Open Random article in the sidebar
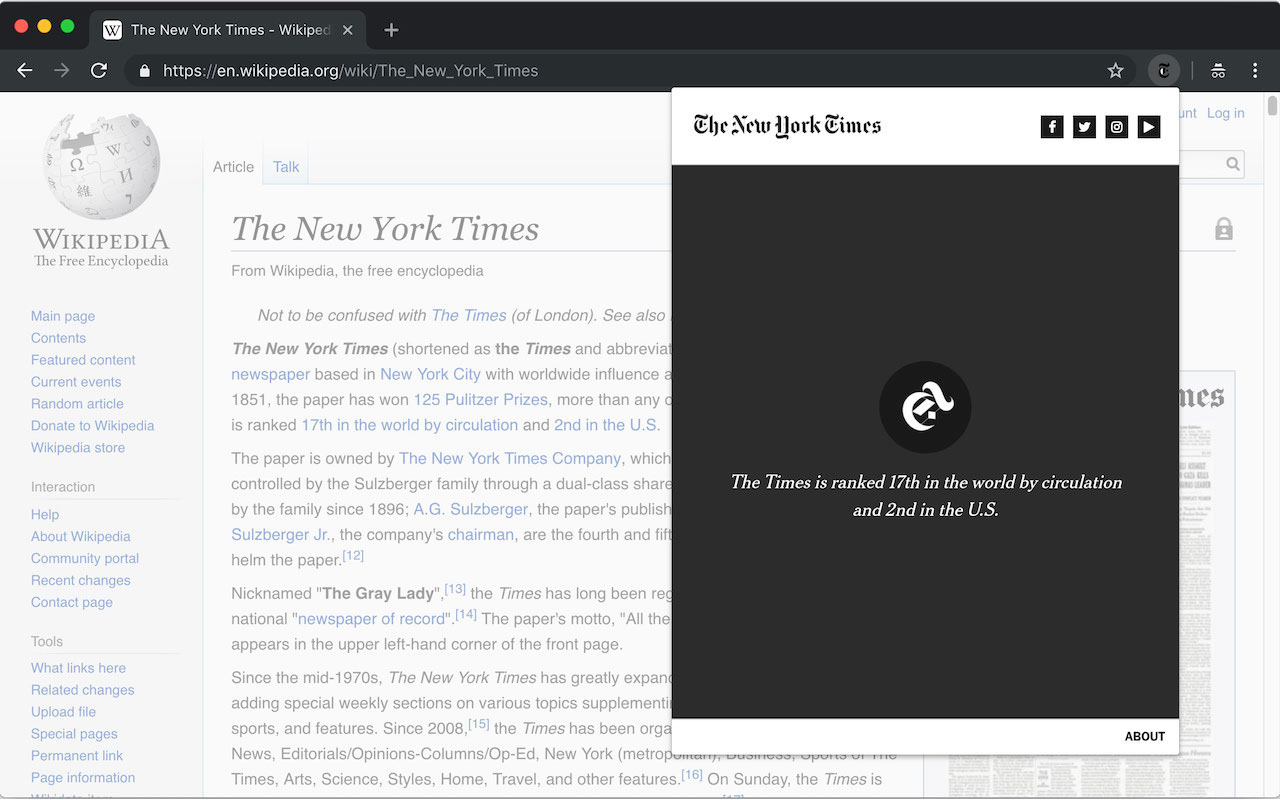This screenshot has height=800, width=1280. 77,403
